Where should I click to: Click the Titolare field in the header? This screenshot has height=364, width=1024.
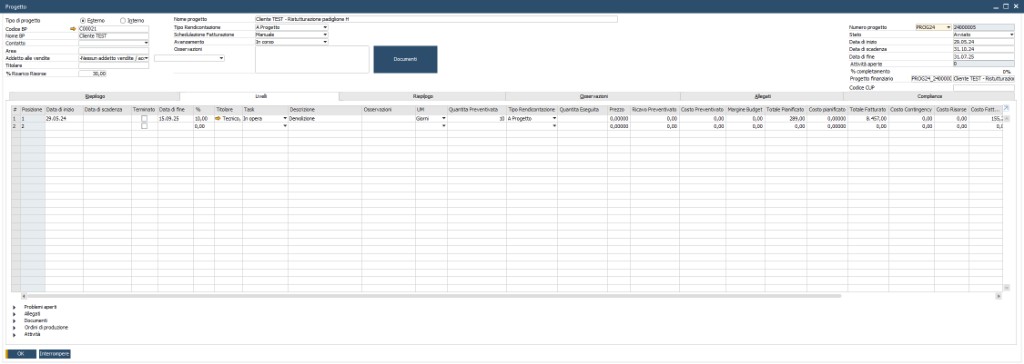[x=114, y=65]
